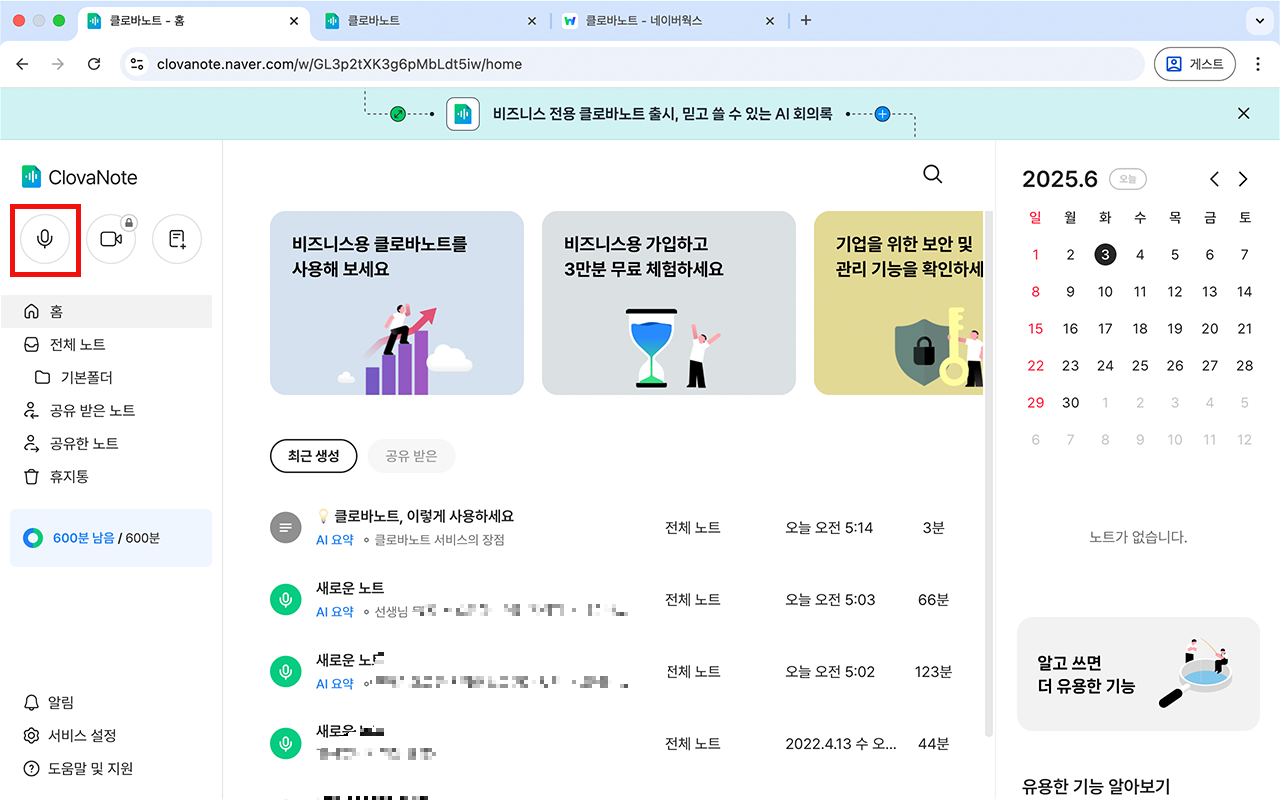
Task: Select June 3 in the calendar
Action: [1105, 255]
